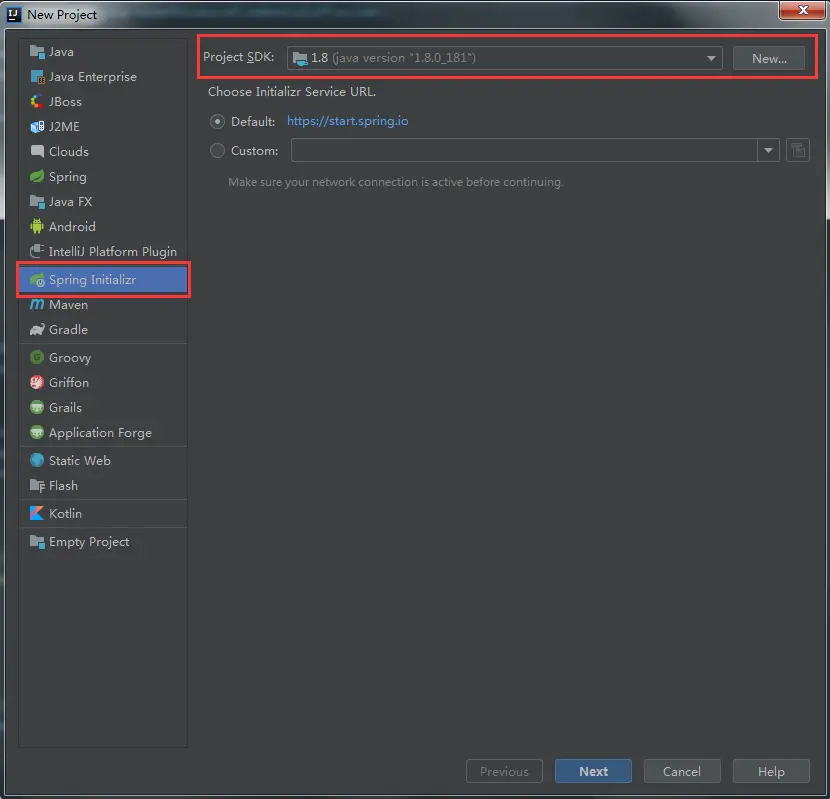The image size is (830, 799).
Task: Select the Custom service URL radio button
Action: point(217,150)
